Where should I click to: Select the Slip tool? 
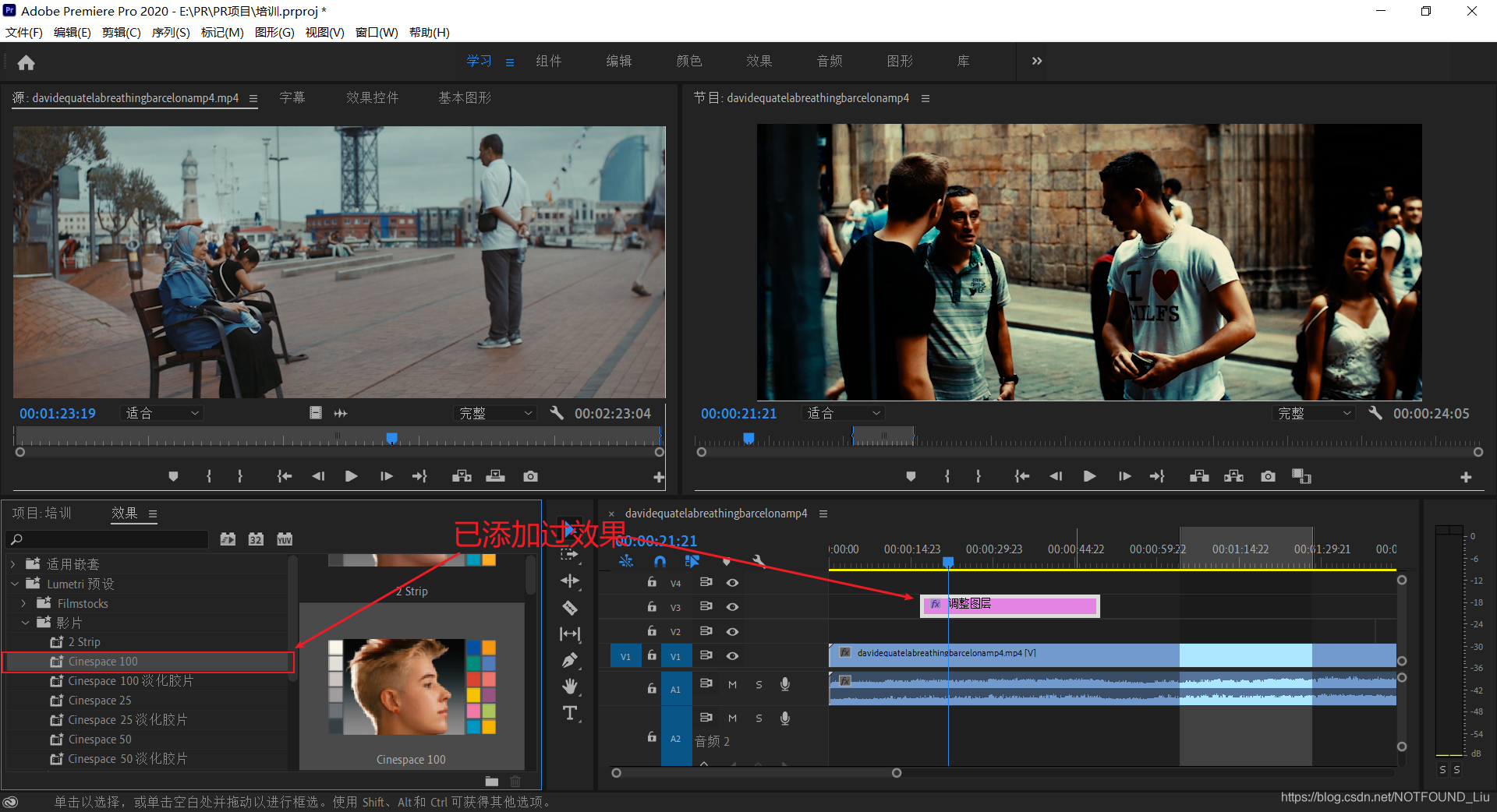coord(570,634)
